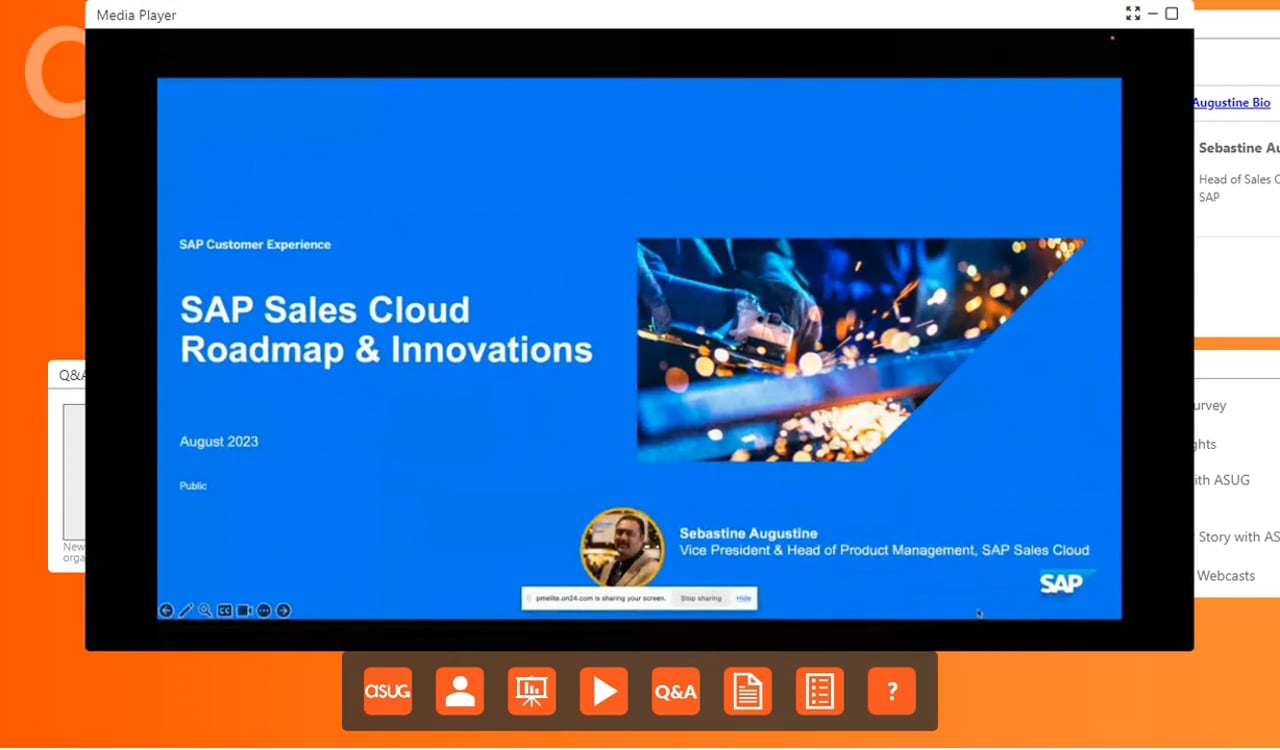Click Sebastine Augustine presenter photo

pyautogui.click(x=622, y=549)
